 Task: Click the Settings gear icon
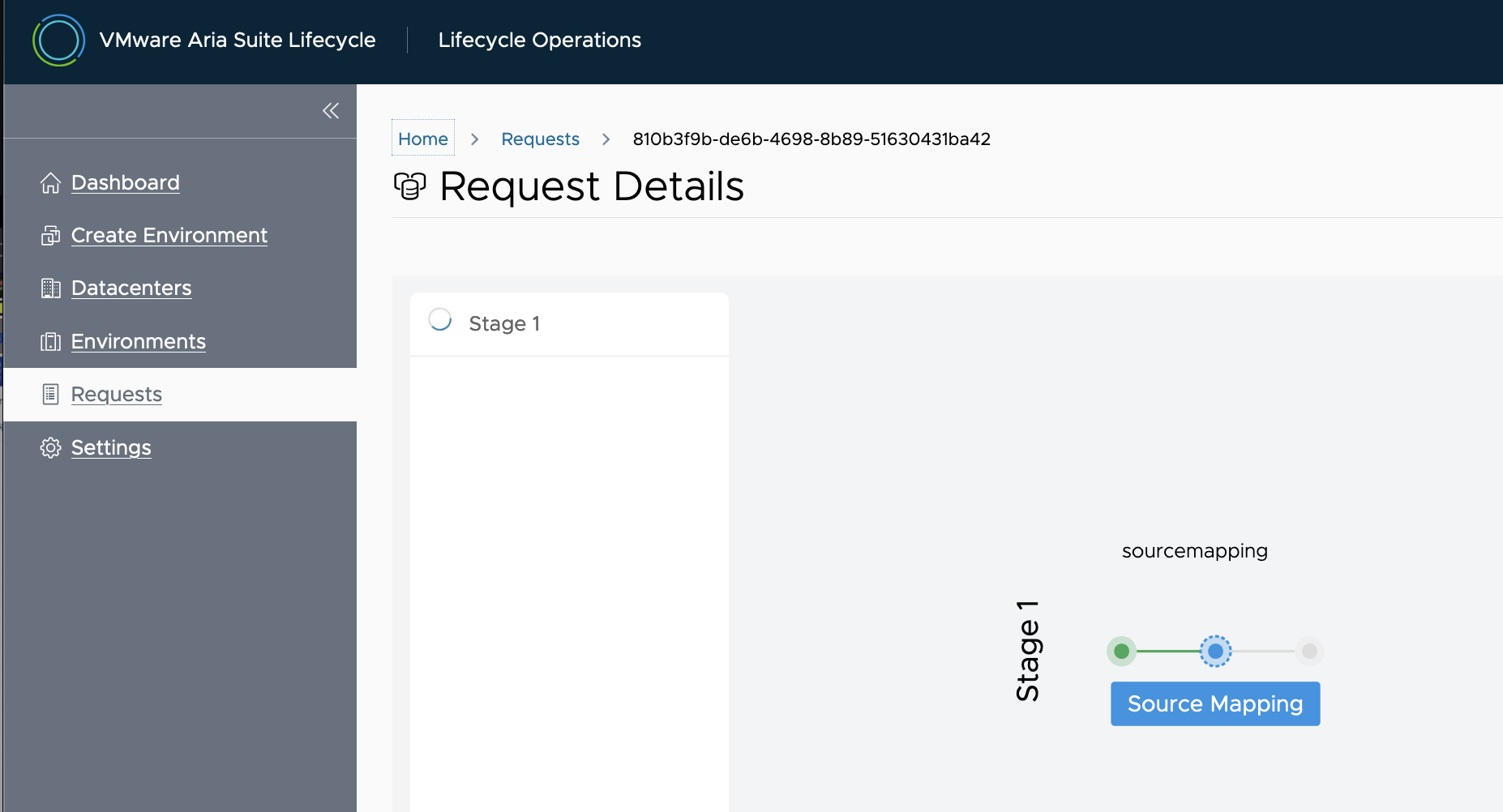click(x=50, y=447)
